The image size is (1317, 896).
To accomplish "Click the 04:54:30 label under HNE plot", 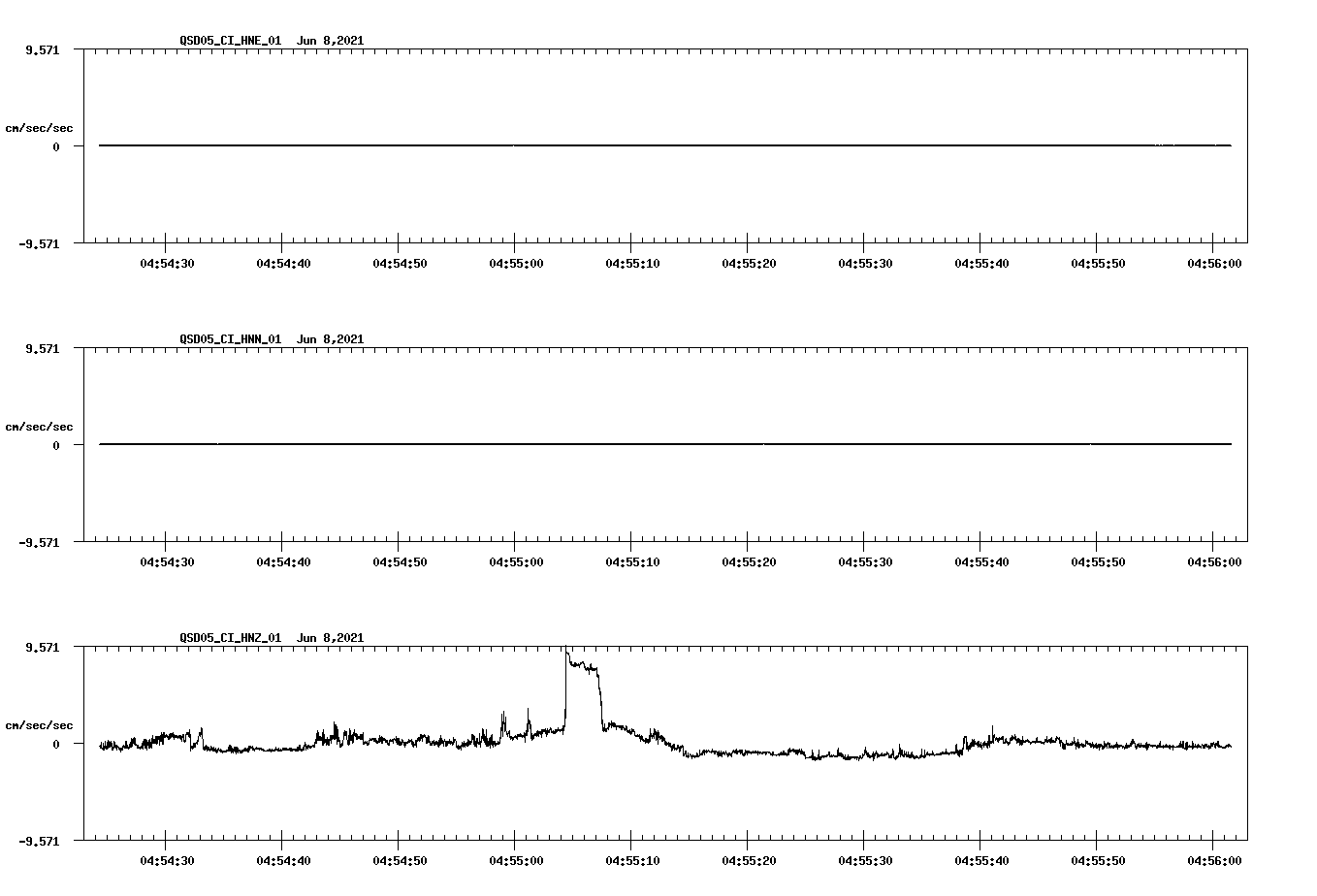I will point(167,264).
